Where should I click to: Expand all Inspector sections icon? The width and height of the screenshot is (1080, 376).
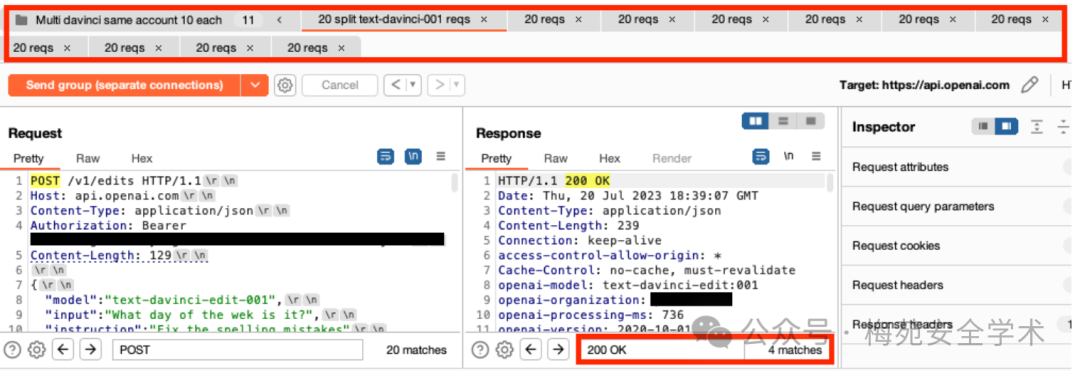click(x=1037, y=127)
